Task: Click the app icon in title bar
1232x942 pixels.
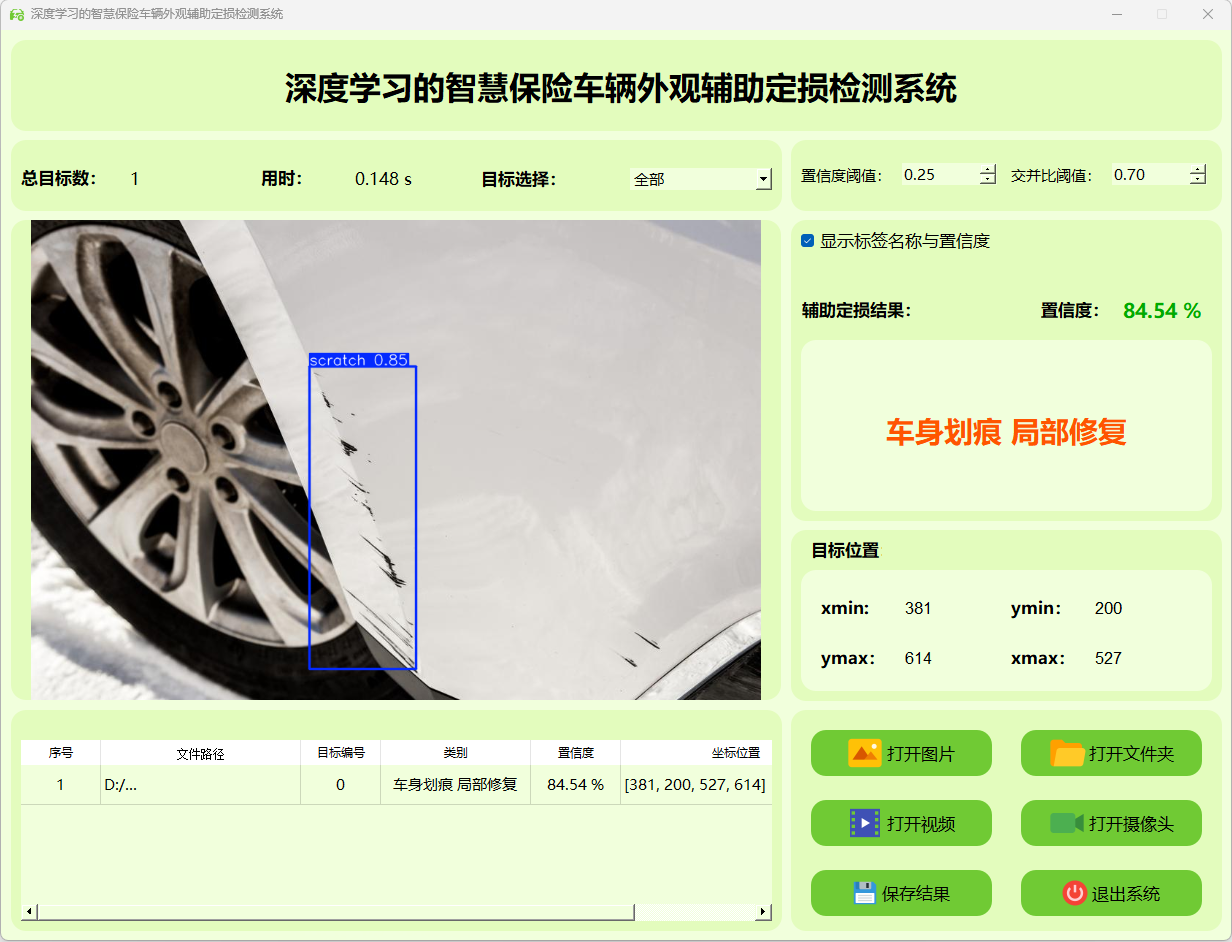Action: point(16,14)
